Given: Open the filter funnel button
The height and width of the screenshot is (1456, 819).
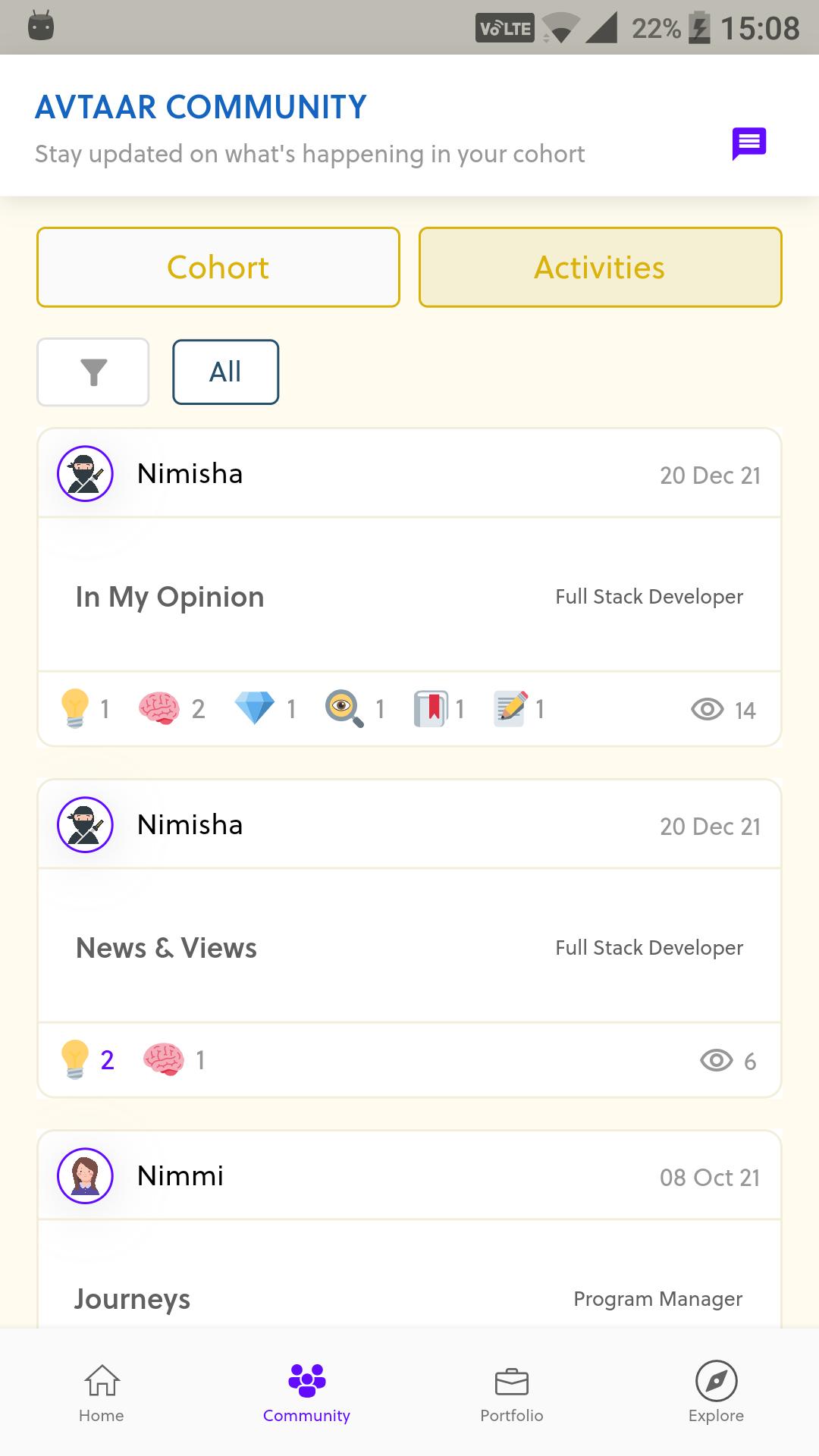Looking at the screenshot, I should click(93, 372).
